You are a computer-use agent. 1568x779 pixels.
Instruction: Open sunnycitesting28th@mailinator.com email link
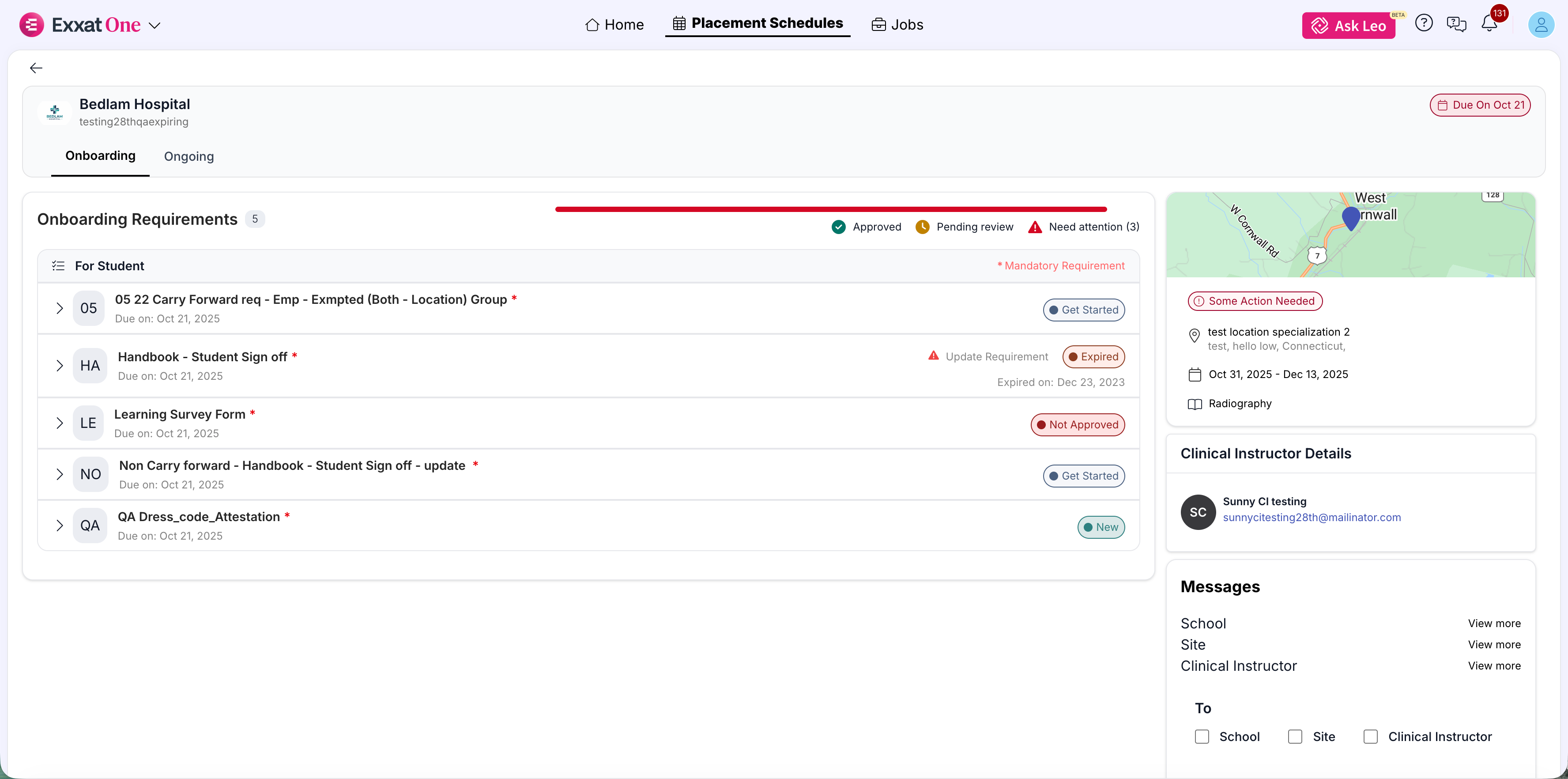(x=1312, y=517)
